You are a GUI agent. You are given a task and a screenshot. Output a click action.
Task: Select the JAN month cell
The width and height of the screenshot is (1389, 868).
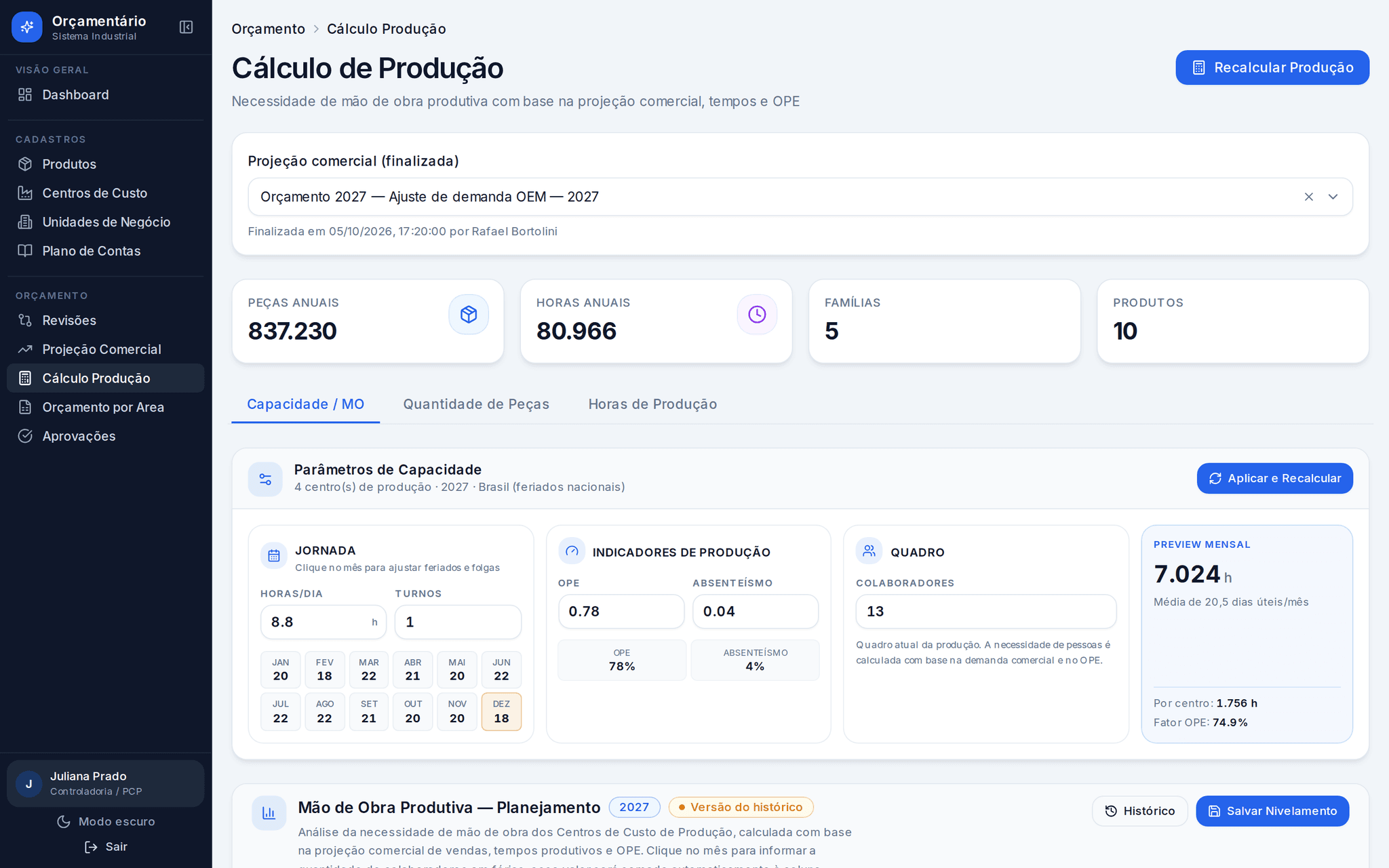coord(281,670)
